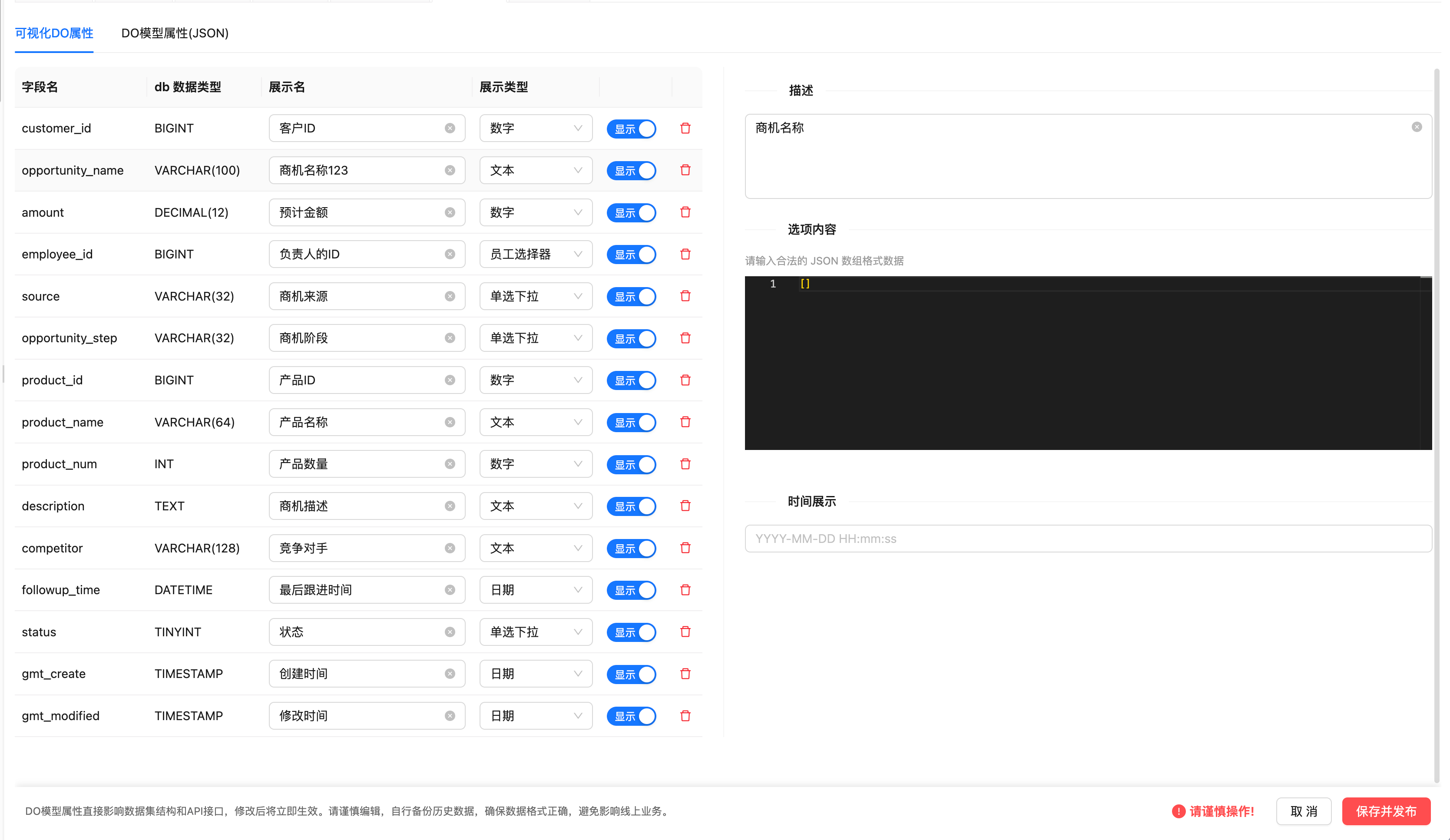Focus the 描述 textarea
The image size is (1450, 840).
coord(1088,156)
